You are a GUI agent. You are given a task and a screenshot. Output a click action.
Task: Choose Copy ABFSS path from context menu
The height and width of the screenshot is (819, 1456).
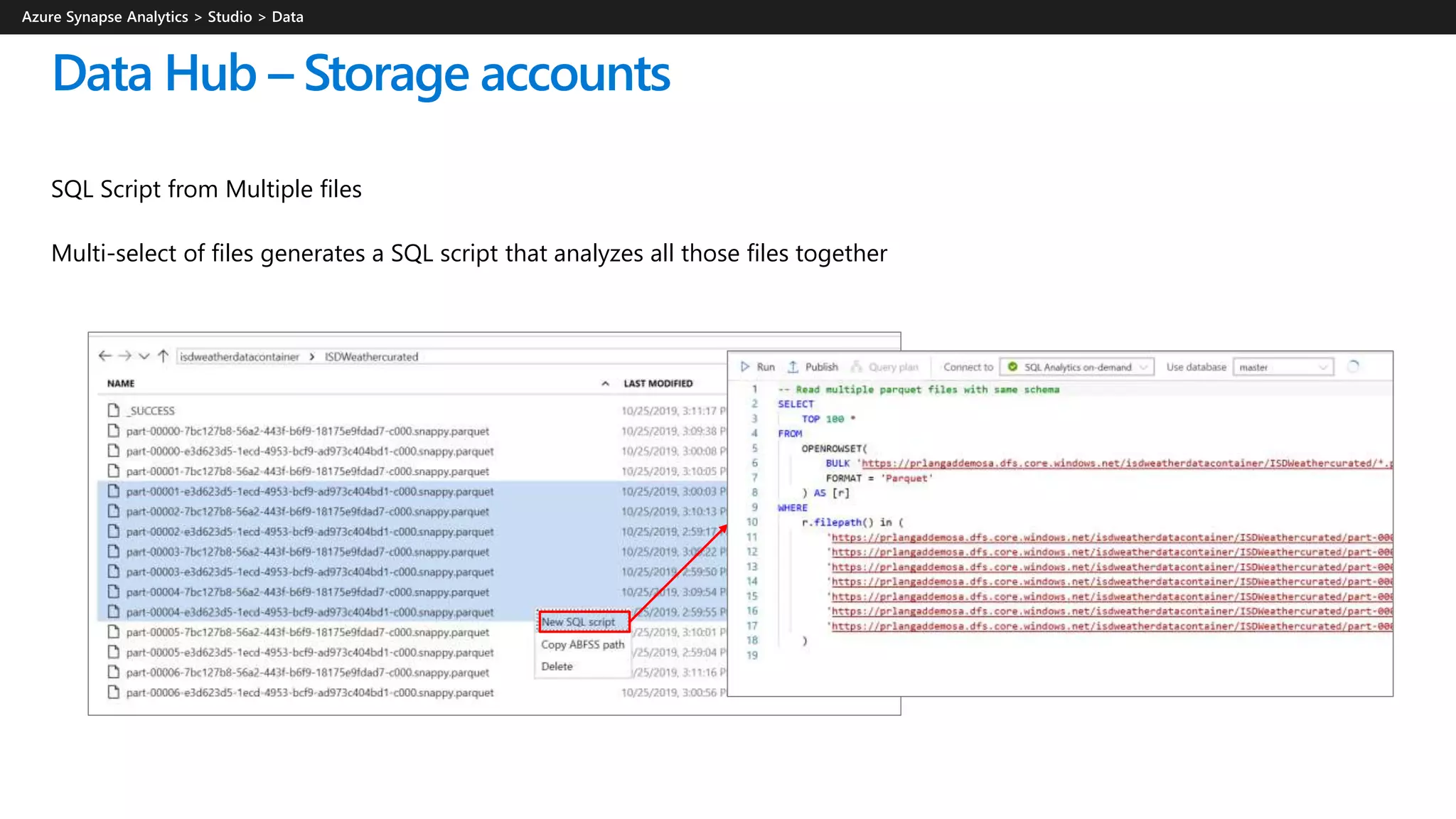pyautogui.click(x=583, y=645)
